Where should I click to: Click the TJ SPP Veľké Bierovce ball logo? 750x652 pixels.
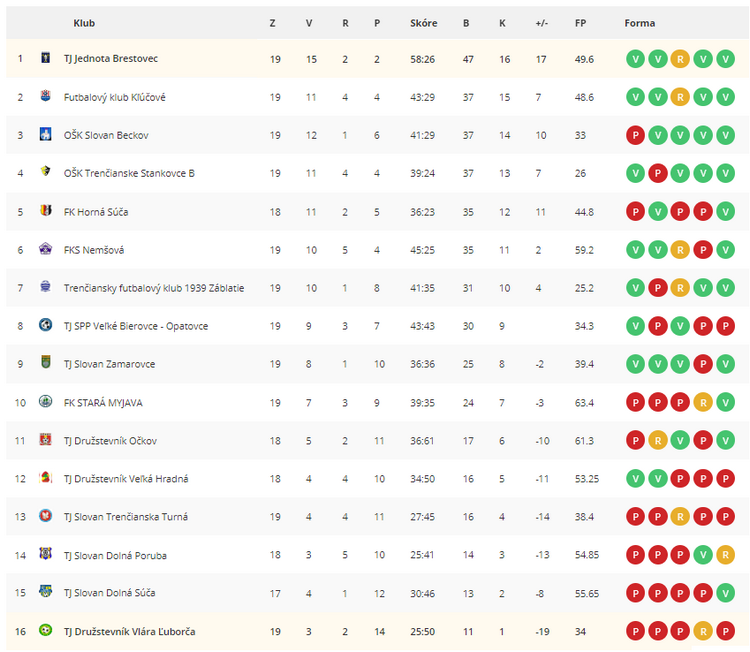click(45, 325)
